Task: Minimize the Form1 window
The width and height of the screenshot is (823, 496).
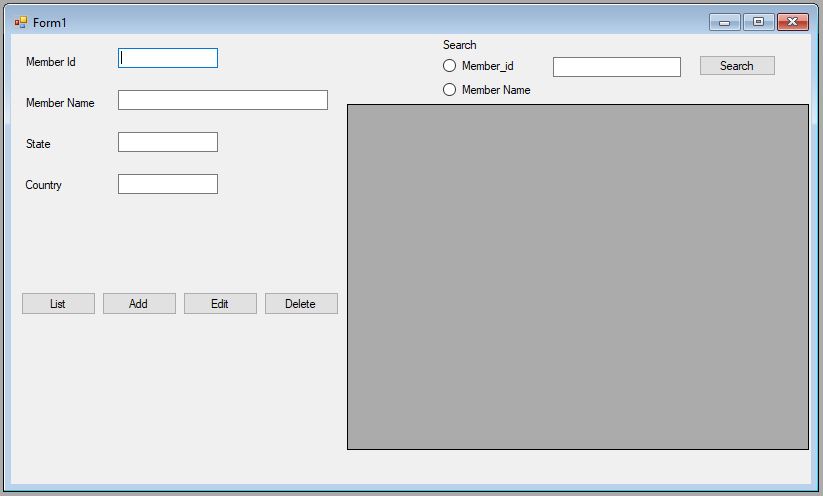Action: [724, 22]
